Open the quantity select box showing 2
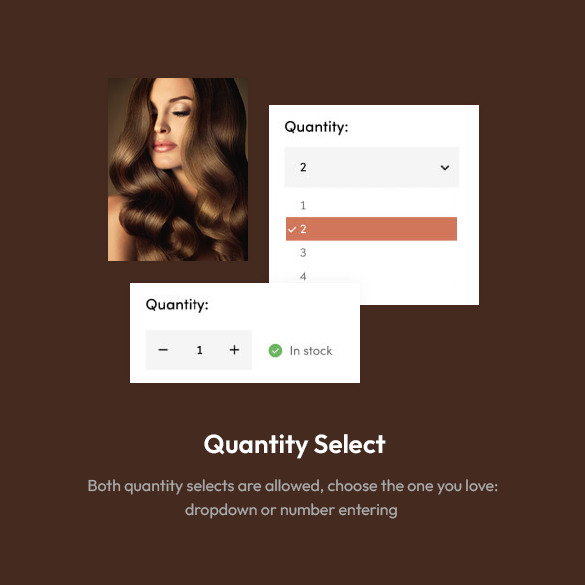This screenshot has width=585, height=585. [372, 167]
